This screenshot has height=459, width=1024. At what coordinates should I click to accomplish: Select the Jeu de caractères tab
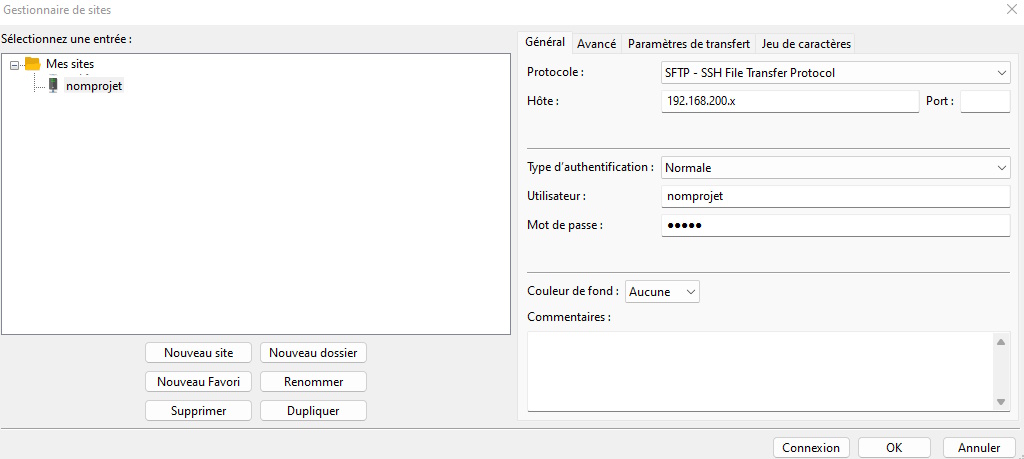[806, 44]
